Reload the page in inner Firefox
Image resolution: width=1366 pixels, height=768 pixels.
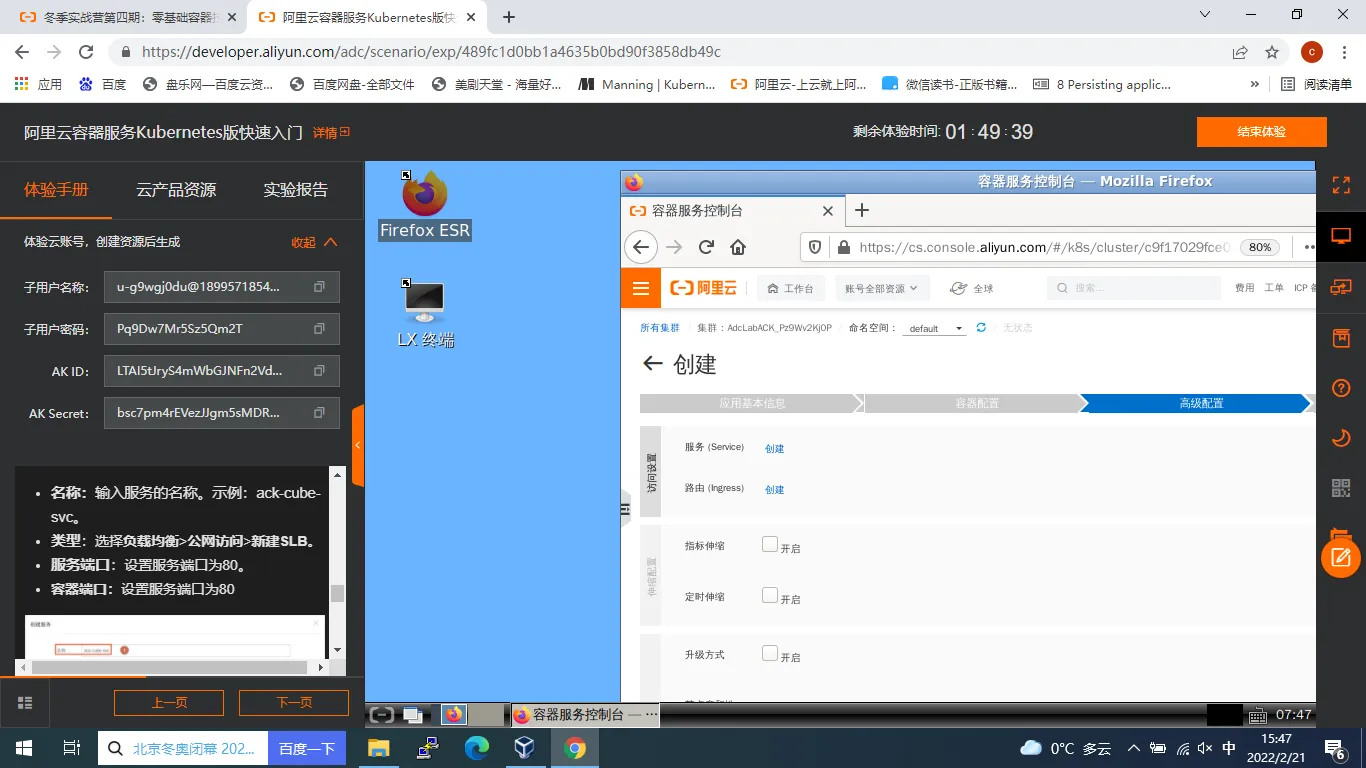click(x=706, y=247)
